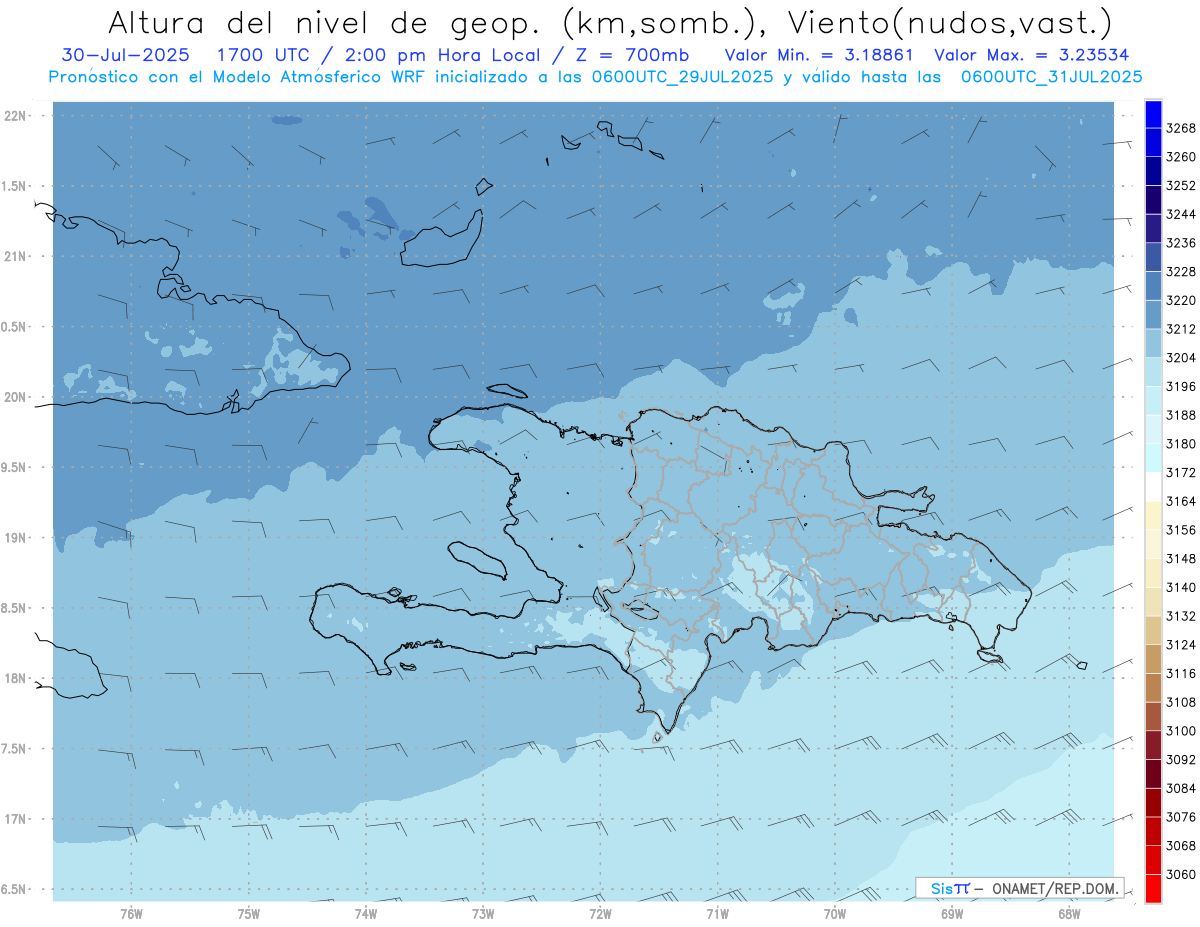Click the longitude label '69W'
Image resolution: width=1200 pixels, height=927 pixels.
tap(952, 914)
